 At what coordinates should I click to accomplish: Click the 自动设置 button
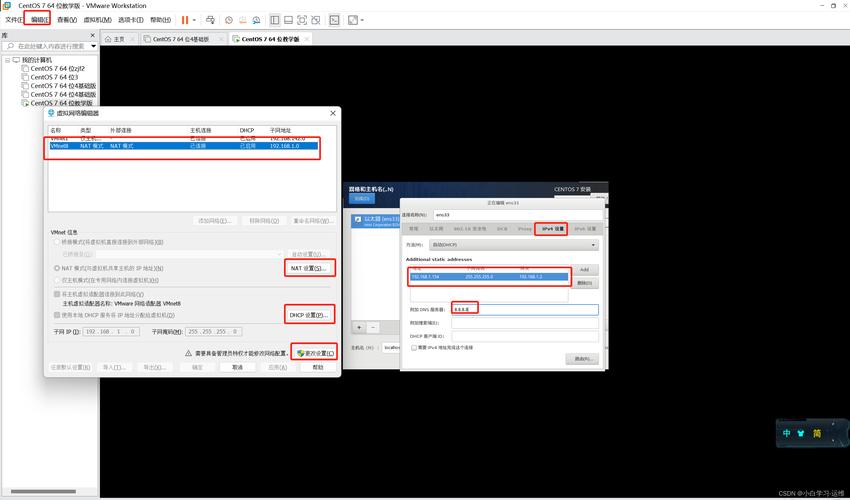coord(308,254)
